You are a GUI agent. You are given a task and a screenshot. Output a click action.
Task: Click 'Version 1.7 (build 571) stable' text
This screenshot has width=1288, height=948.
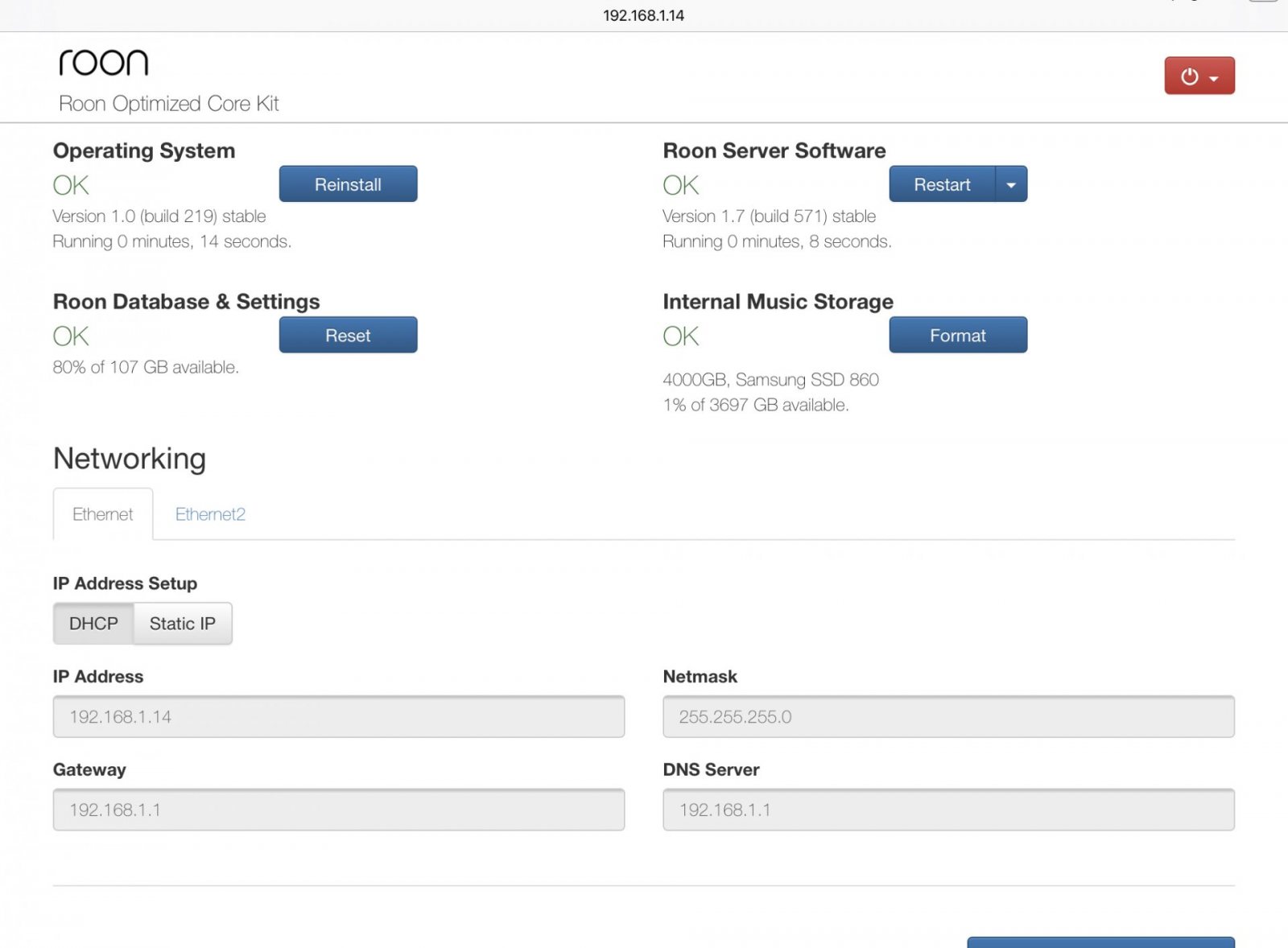pyautogui.click(x=770, y=216)
